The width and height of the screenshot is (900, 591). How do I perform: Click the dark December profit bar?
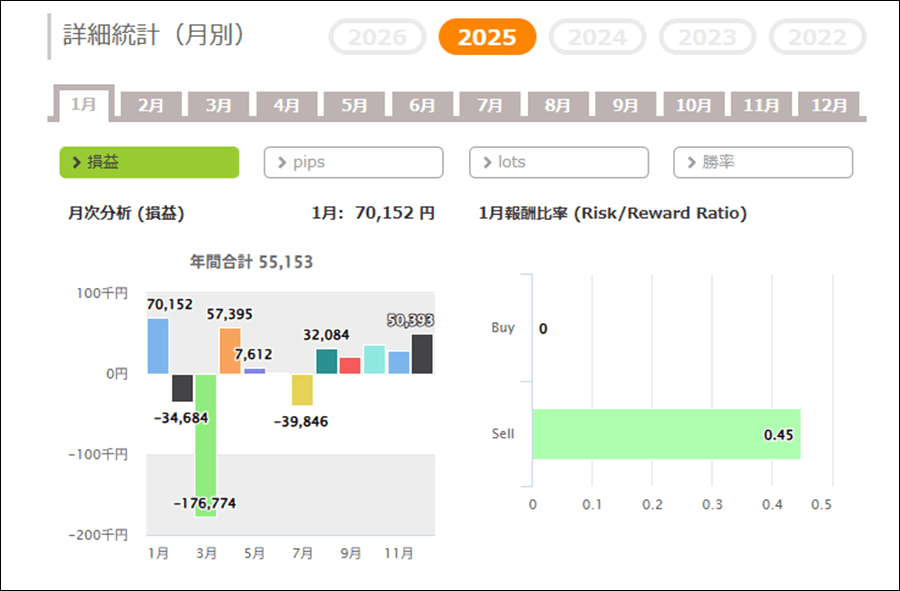422,354
